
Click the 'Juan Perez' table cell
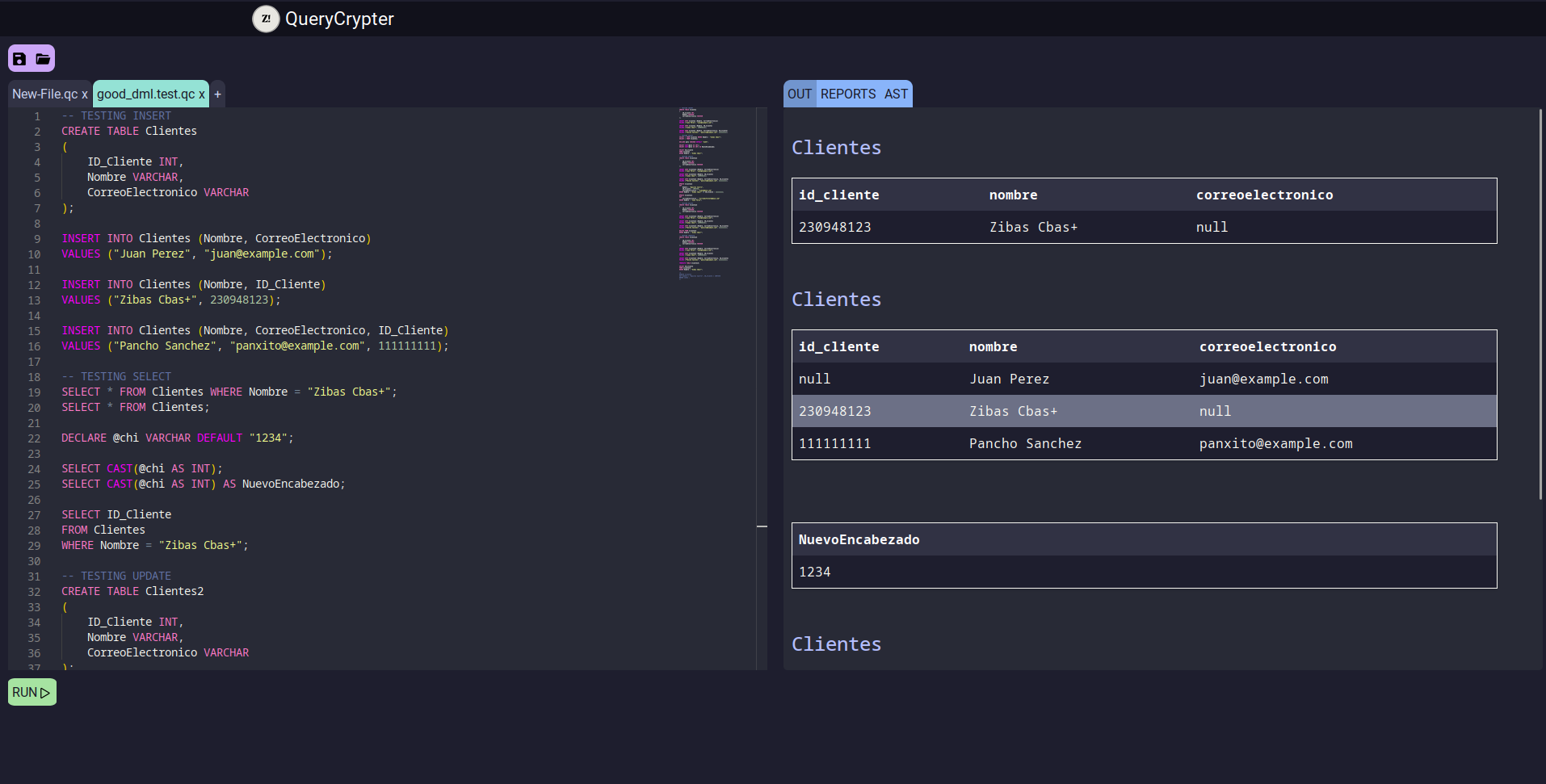1010,379
